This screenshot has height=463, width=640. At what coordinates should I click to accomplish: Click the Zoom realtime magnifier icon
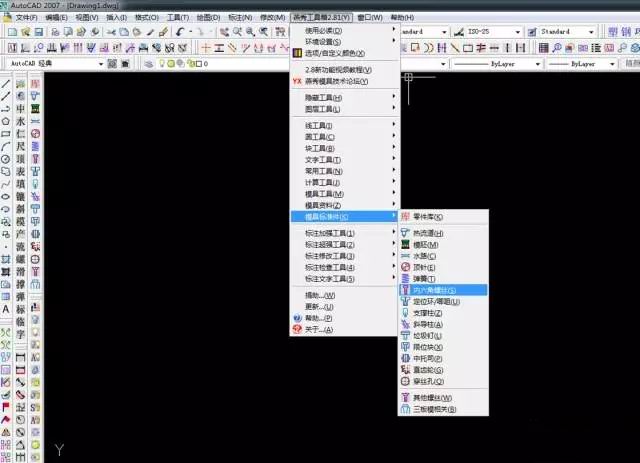237,32
